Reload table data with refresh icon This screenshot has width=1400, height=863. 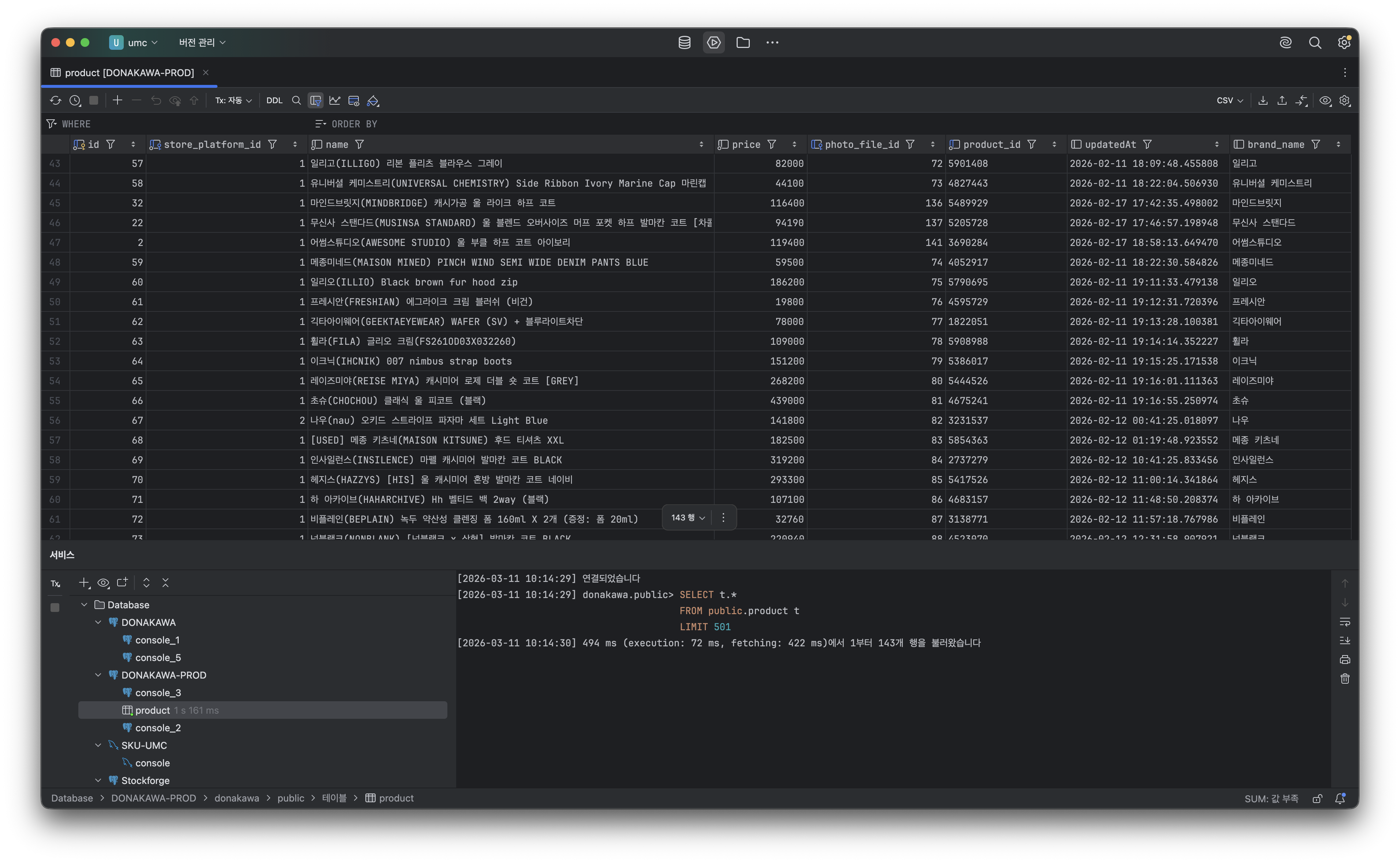click(55, 100)
